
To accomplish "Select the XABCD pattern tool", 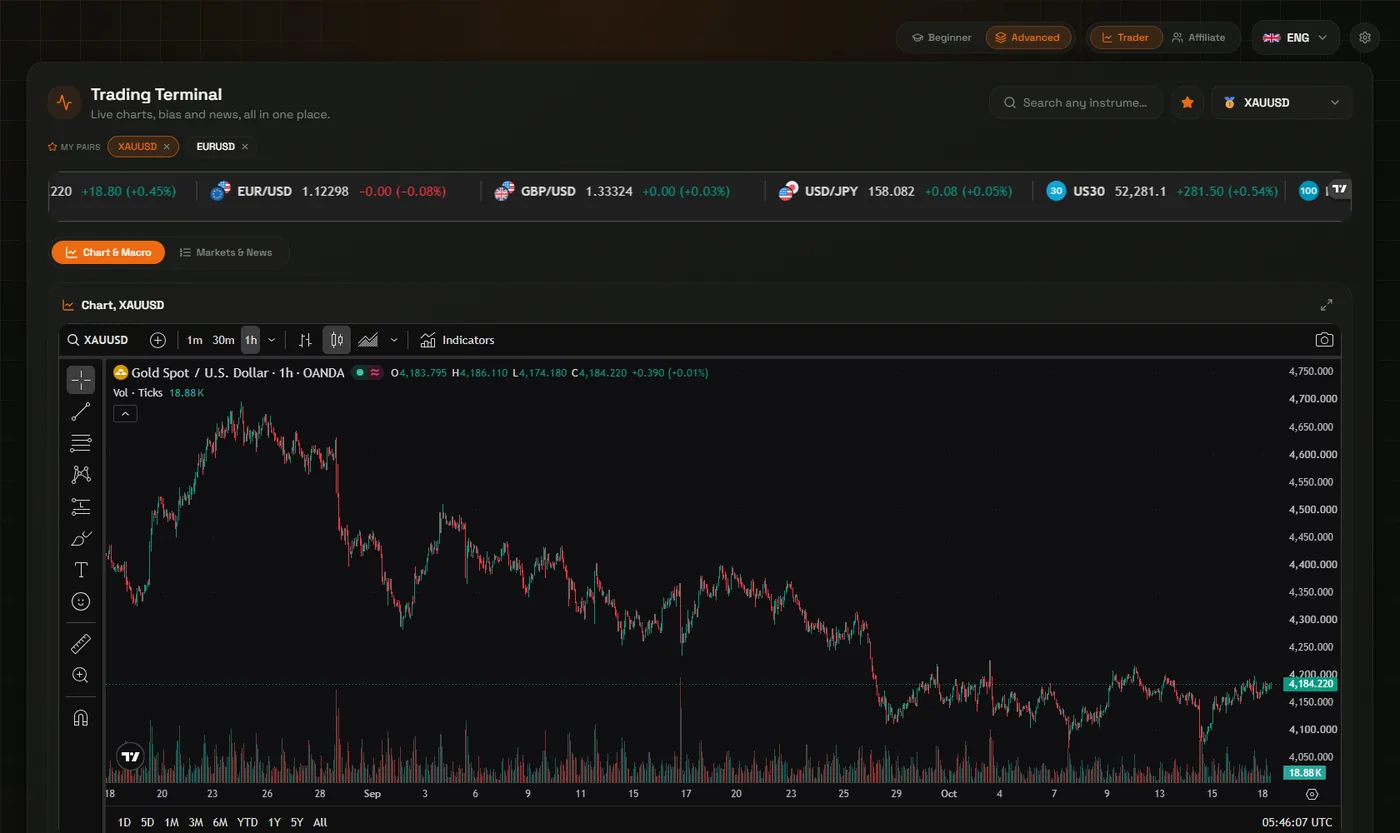I will (x=81, y=475).
